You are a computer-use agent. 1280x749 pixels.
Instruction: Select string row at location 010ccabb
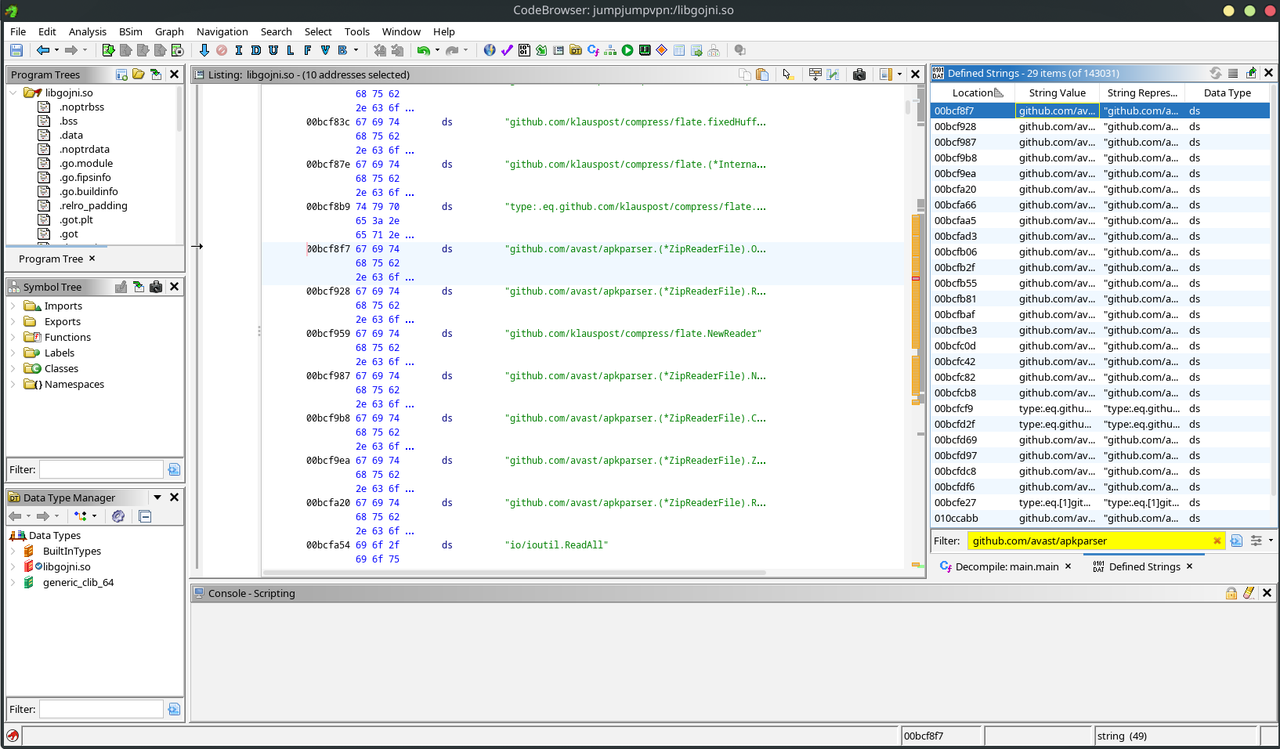[x=1101, y=518]
